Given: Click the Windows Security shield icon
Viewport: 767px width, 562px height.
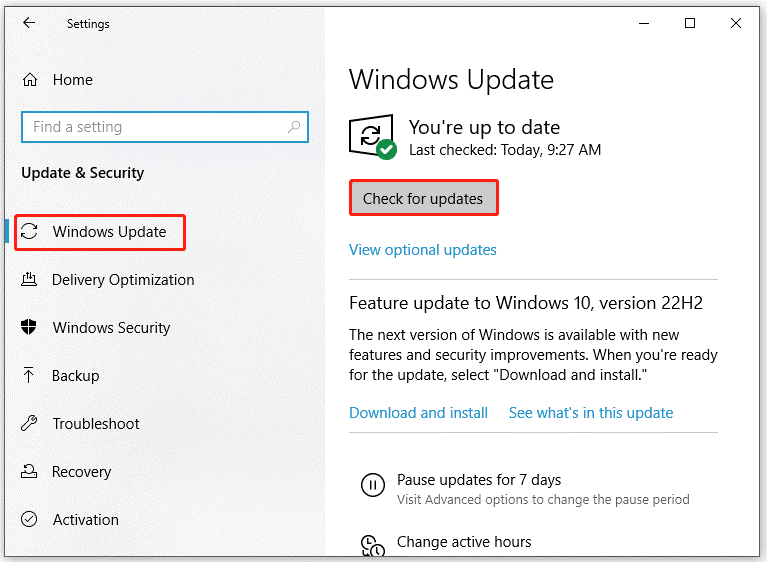Looking at the screenshot, I should 29,327.
